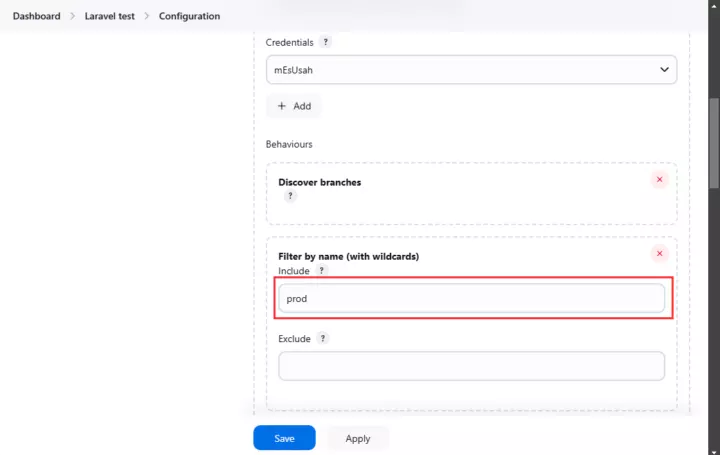The width and height of the screenshot is (720, 455).
Task: Expand breadcrumb chevron after Laravel test
Action: click(x=147, y=16)
